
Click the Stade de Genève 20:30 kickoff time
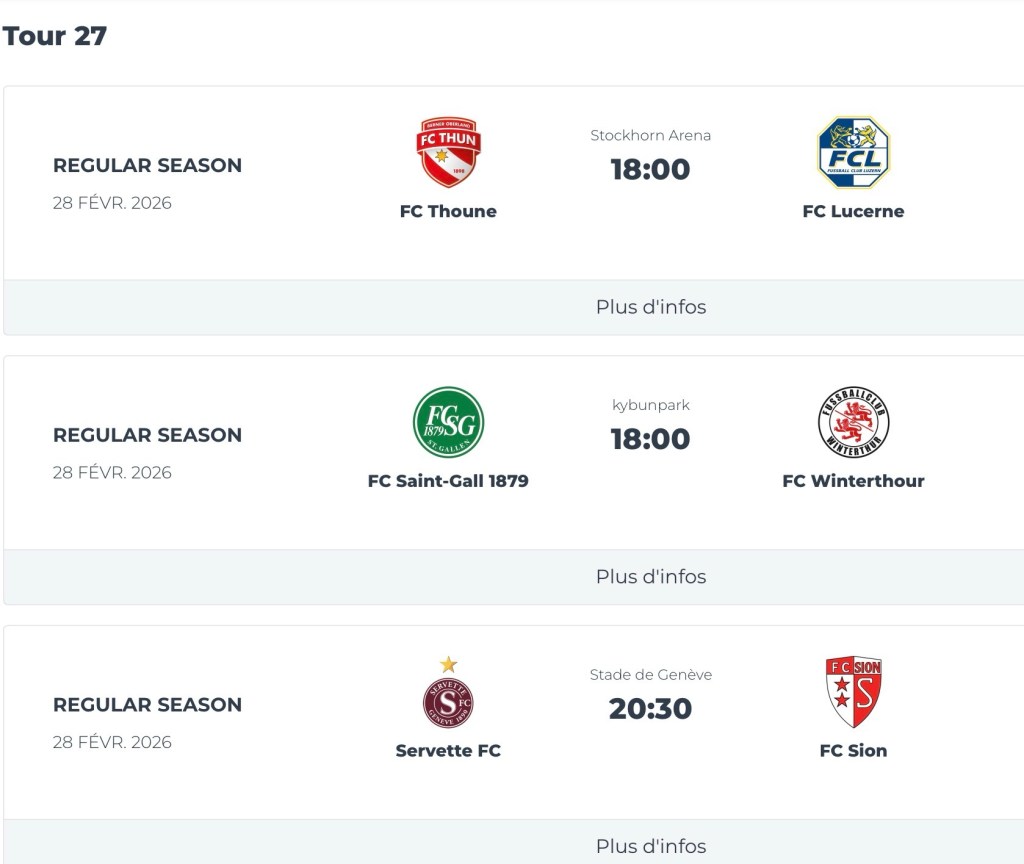pyautogui.click(x=651, y=709)
